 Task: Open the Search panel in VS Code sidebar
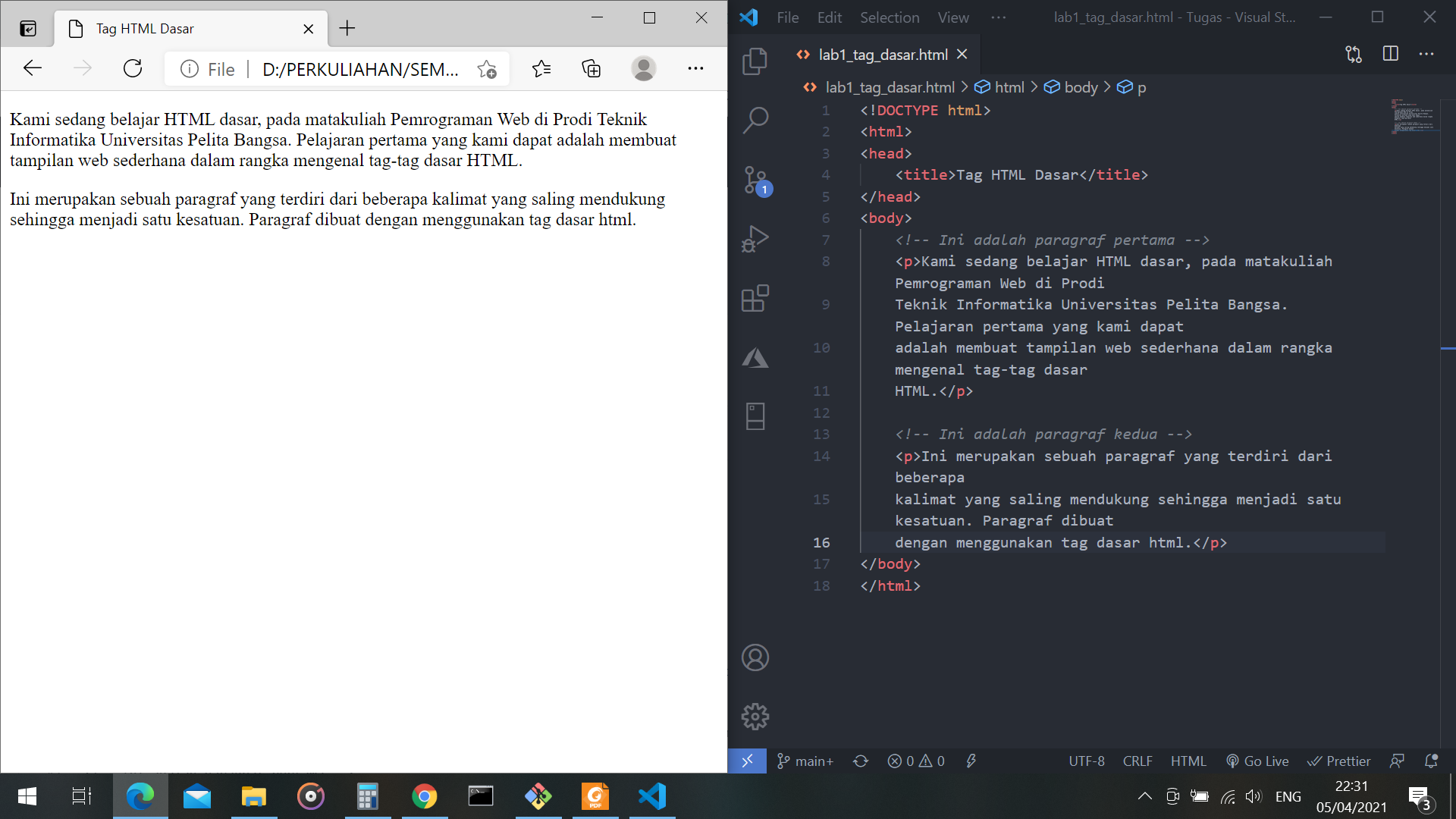[x=755, y=120]
